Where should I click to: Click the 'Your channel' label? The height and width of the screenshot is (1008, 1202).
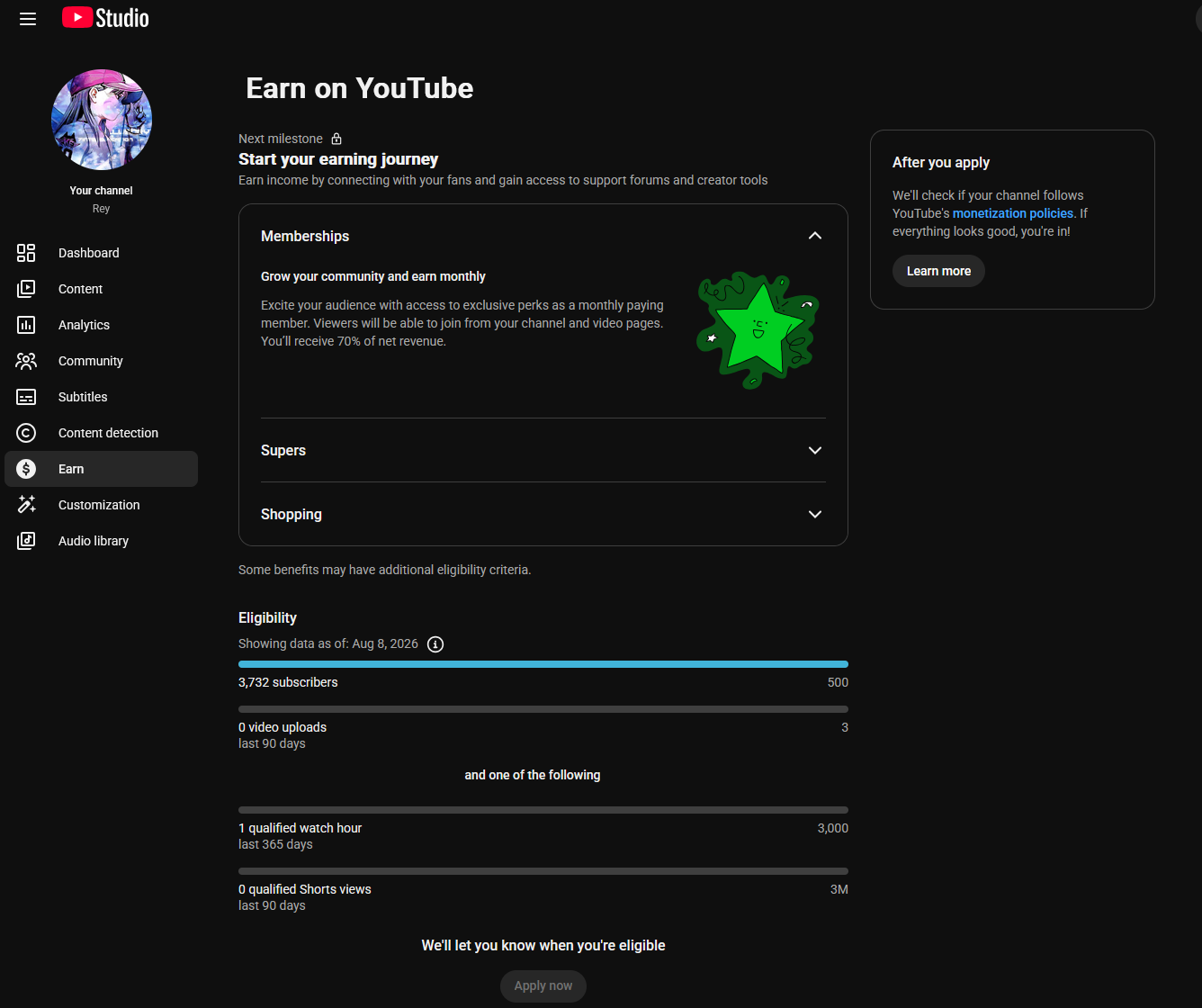(x=102, y=191)
